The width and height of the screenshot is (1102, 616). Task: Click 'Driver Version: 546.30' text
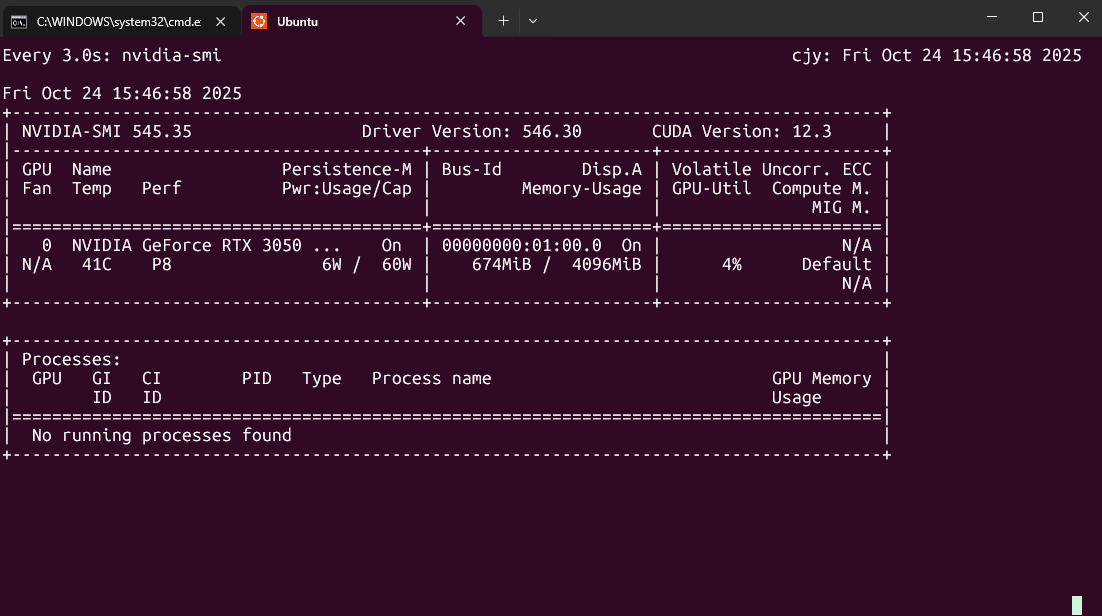click(472, 131)
